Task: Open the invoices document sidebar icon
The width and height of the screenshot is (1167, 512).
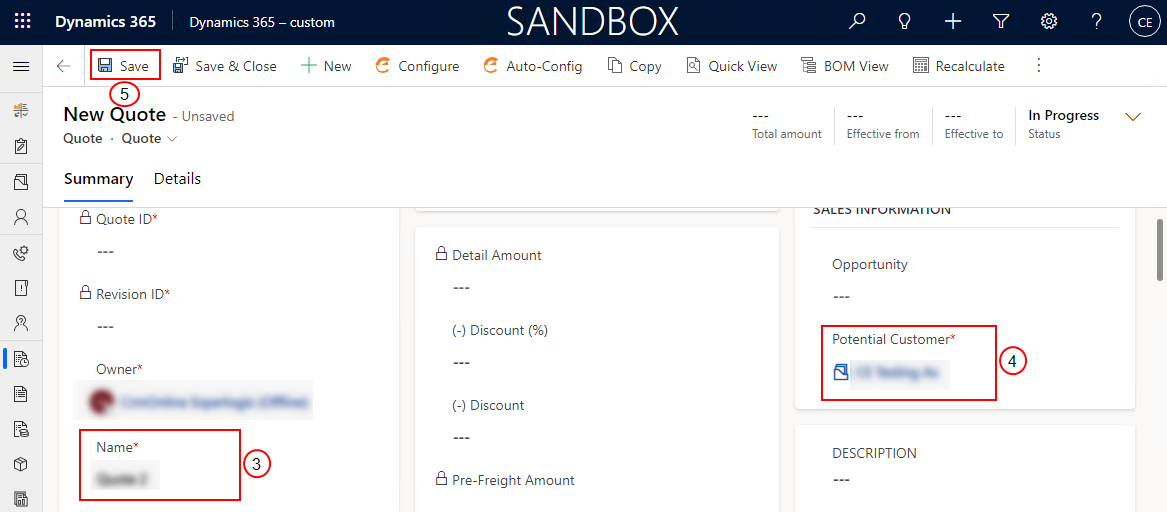Action: pos(21,429)
